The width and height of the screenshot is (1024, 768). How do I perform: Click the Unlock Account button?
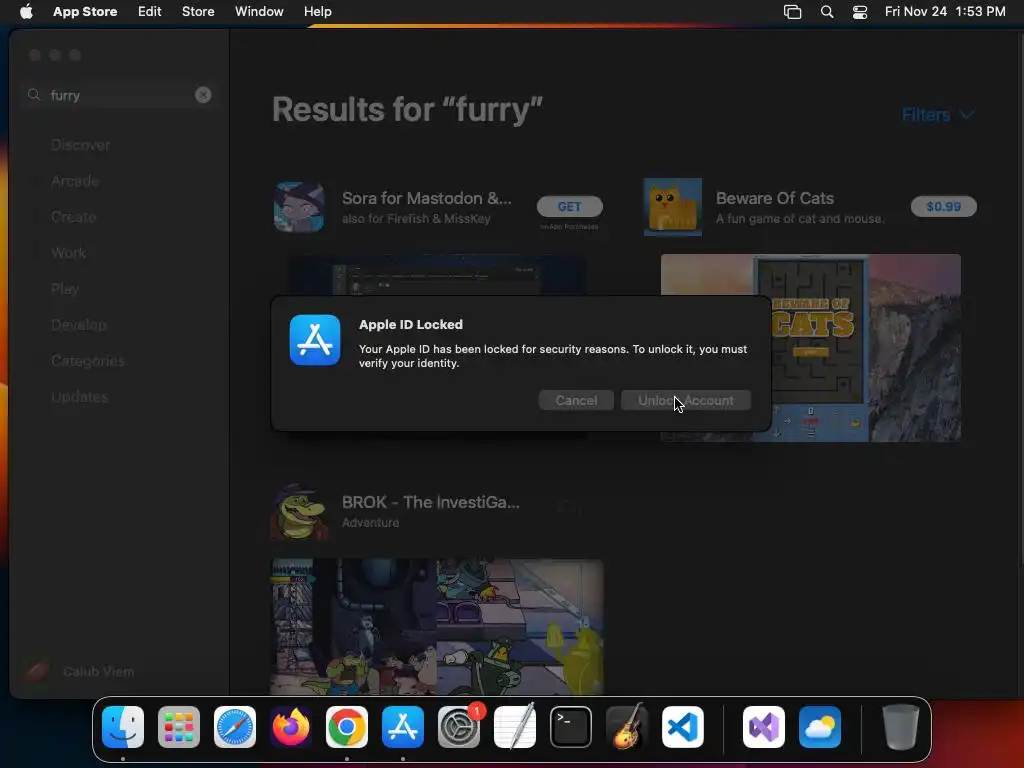click(686, 400)
